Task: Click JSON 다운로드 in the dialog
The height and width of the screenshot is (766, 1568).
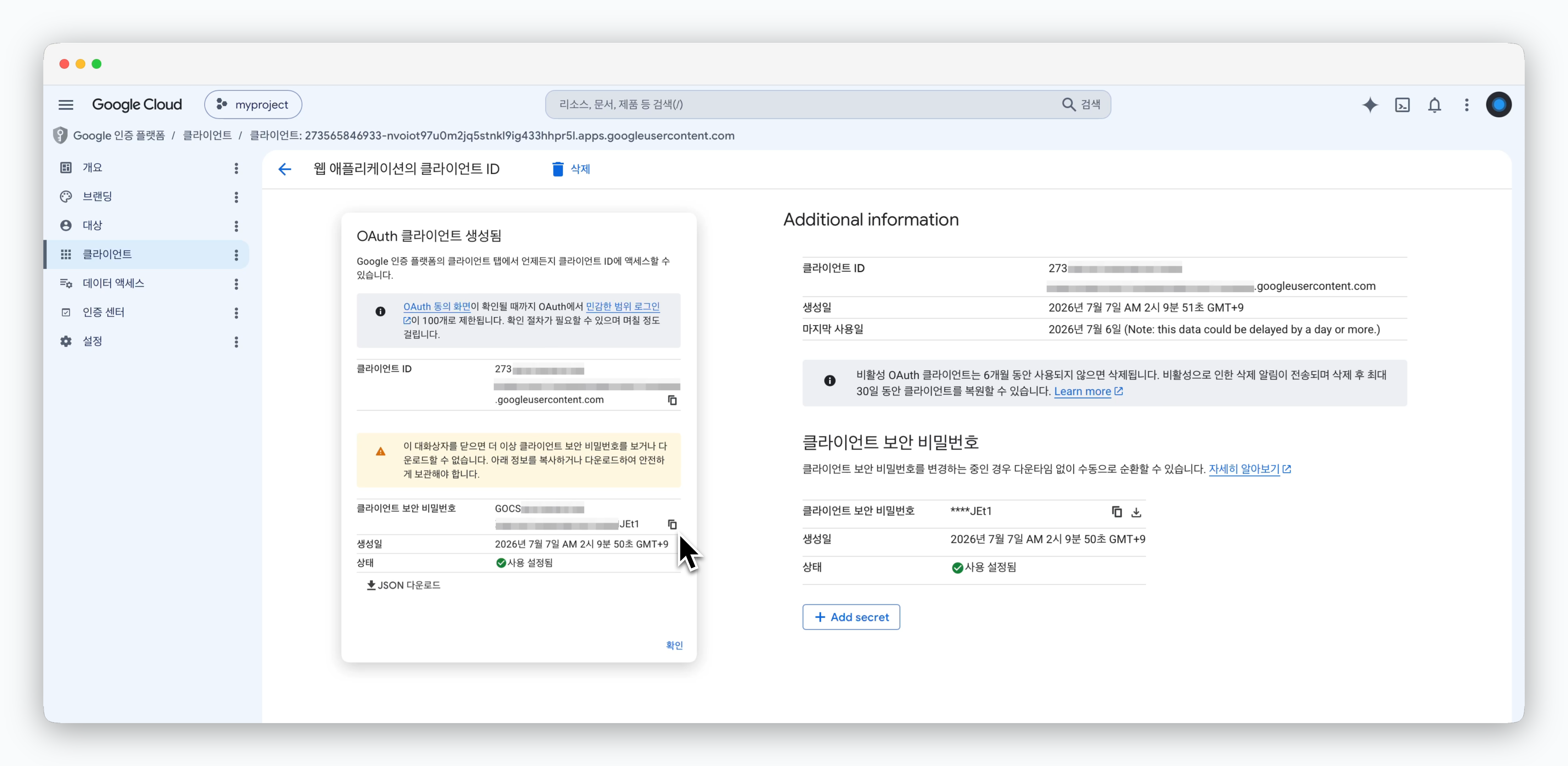Action: point(404,585)
